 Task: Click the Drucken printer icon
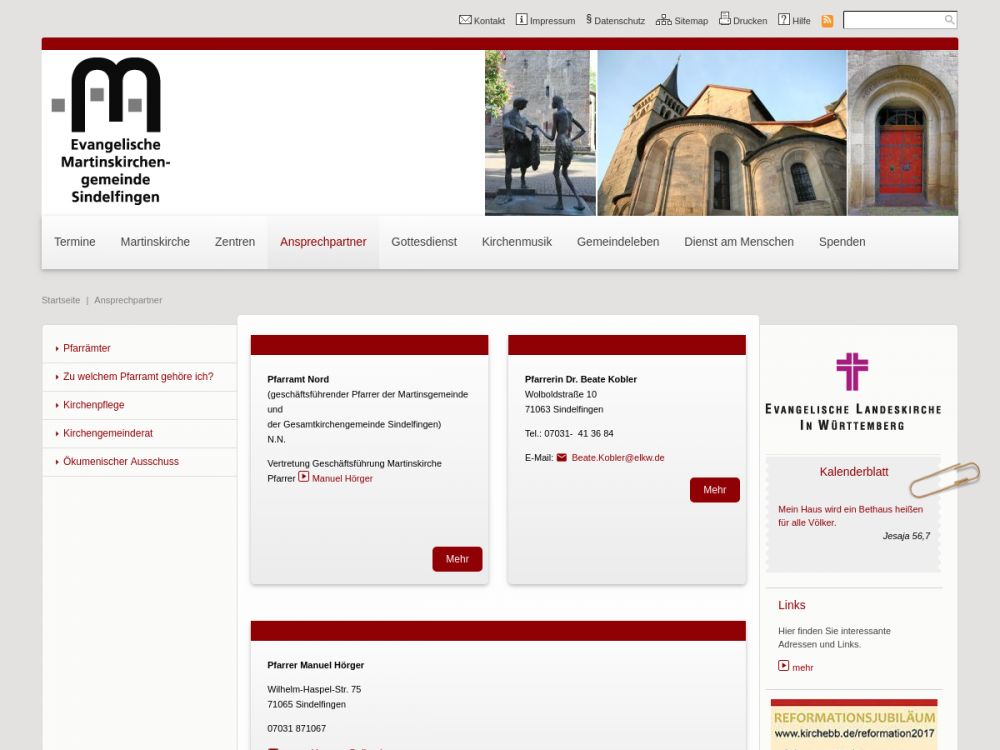725,19
